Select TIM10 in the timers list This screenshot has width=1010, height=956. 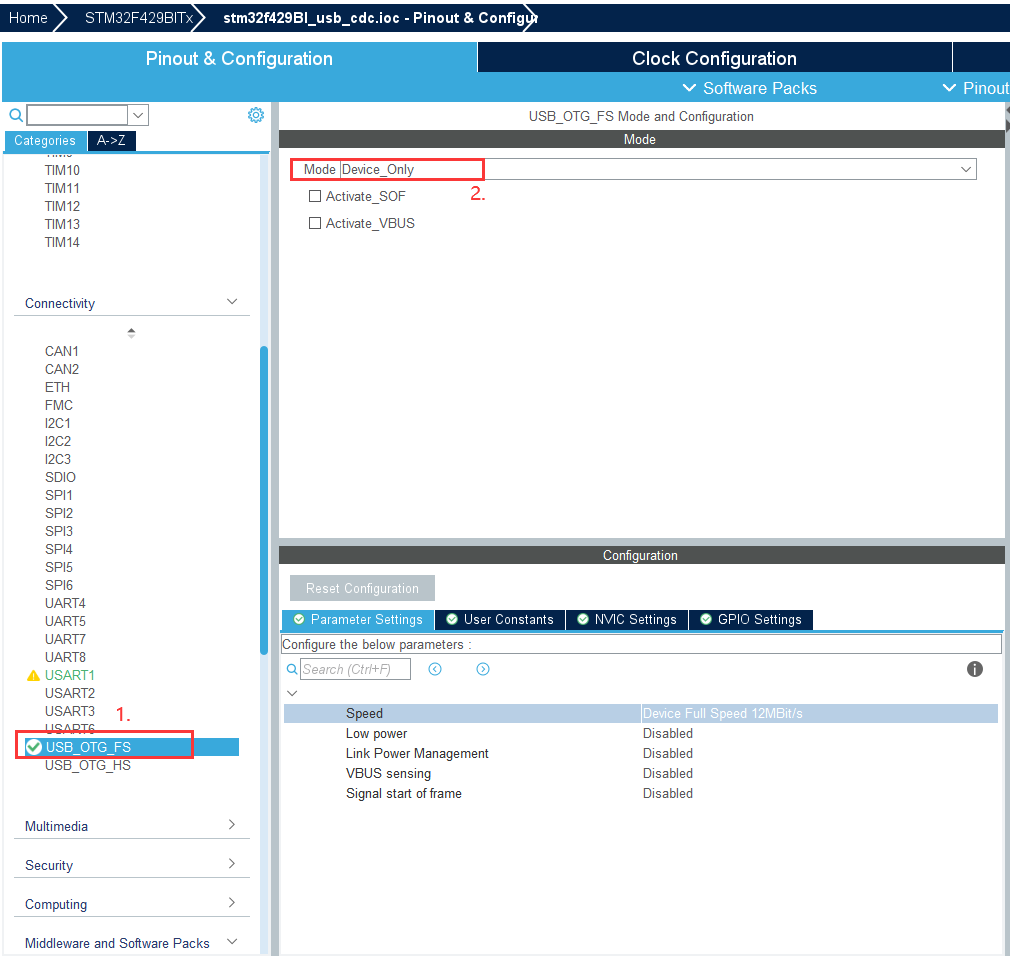click(62, 170)
